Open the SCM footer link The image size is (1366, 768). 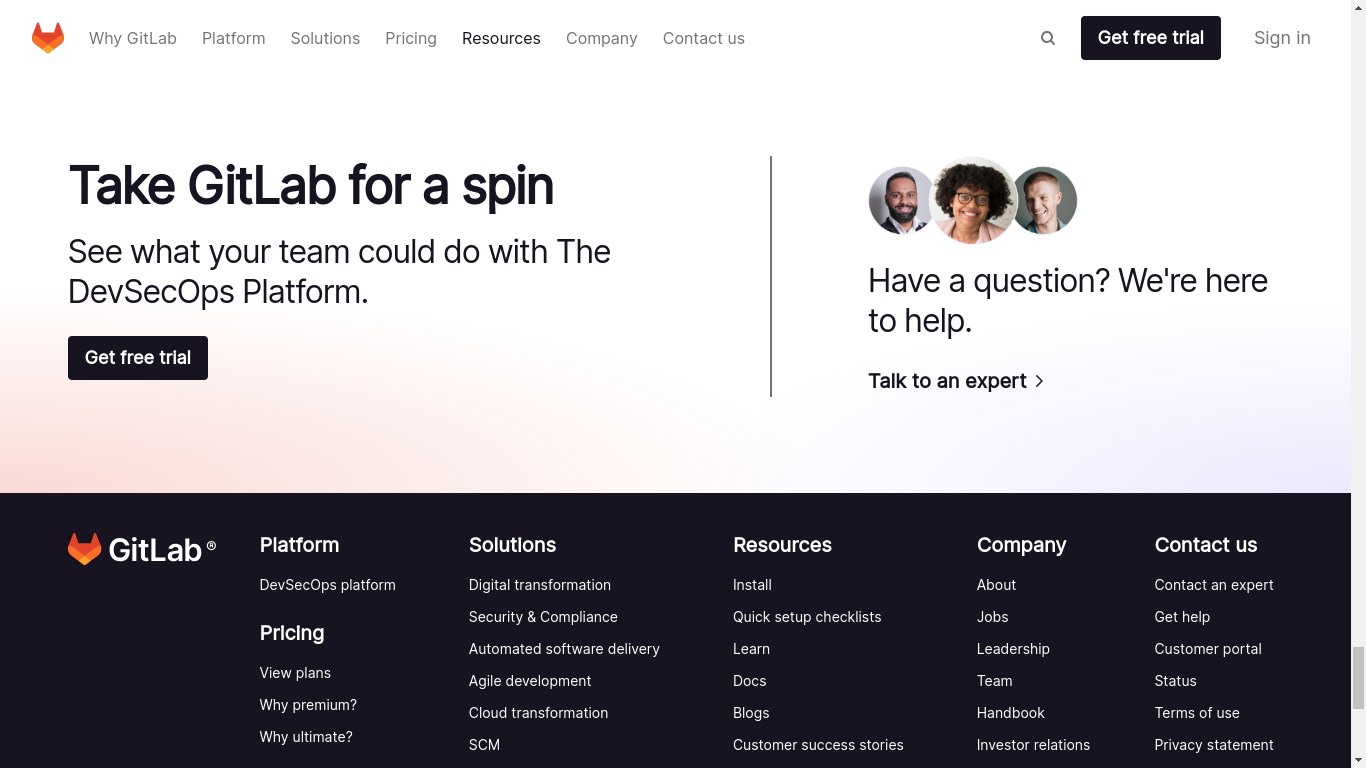484,745
